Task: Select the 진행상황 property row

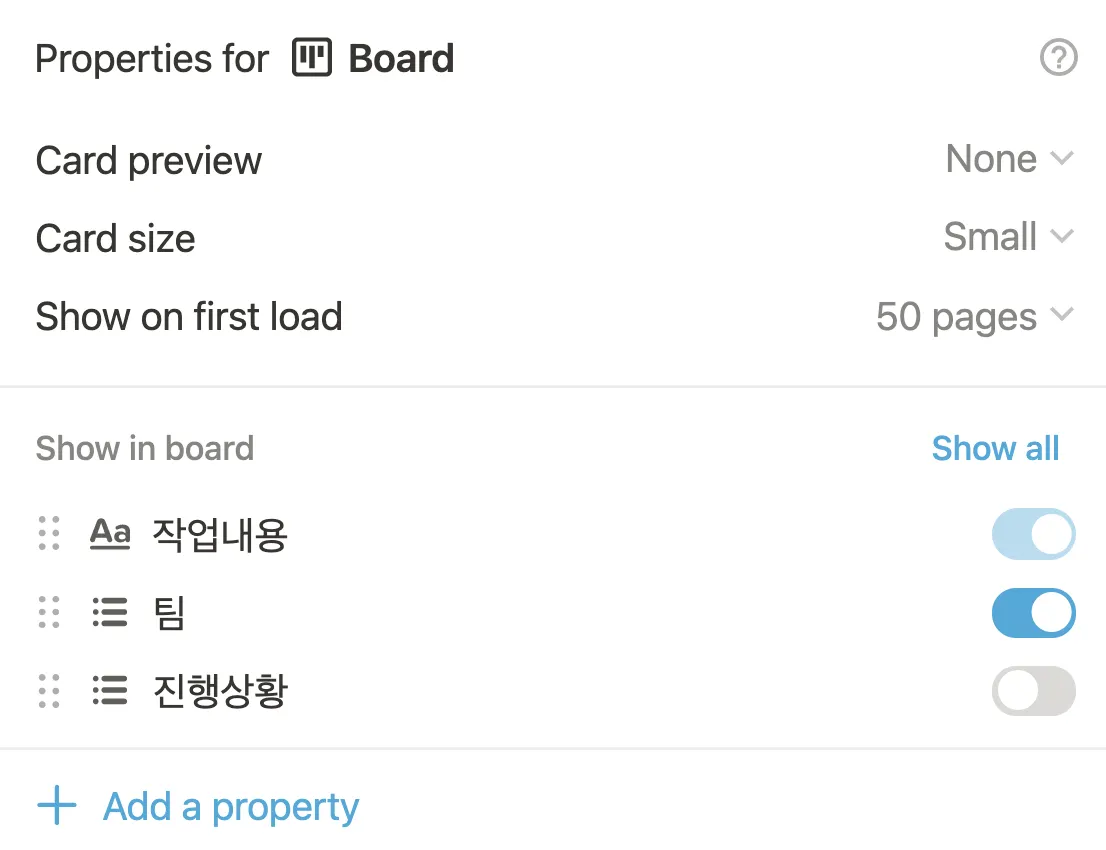Action: pyautogui.click(x=220, y=690)
